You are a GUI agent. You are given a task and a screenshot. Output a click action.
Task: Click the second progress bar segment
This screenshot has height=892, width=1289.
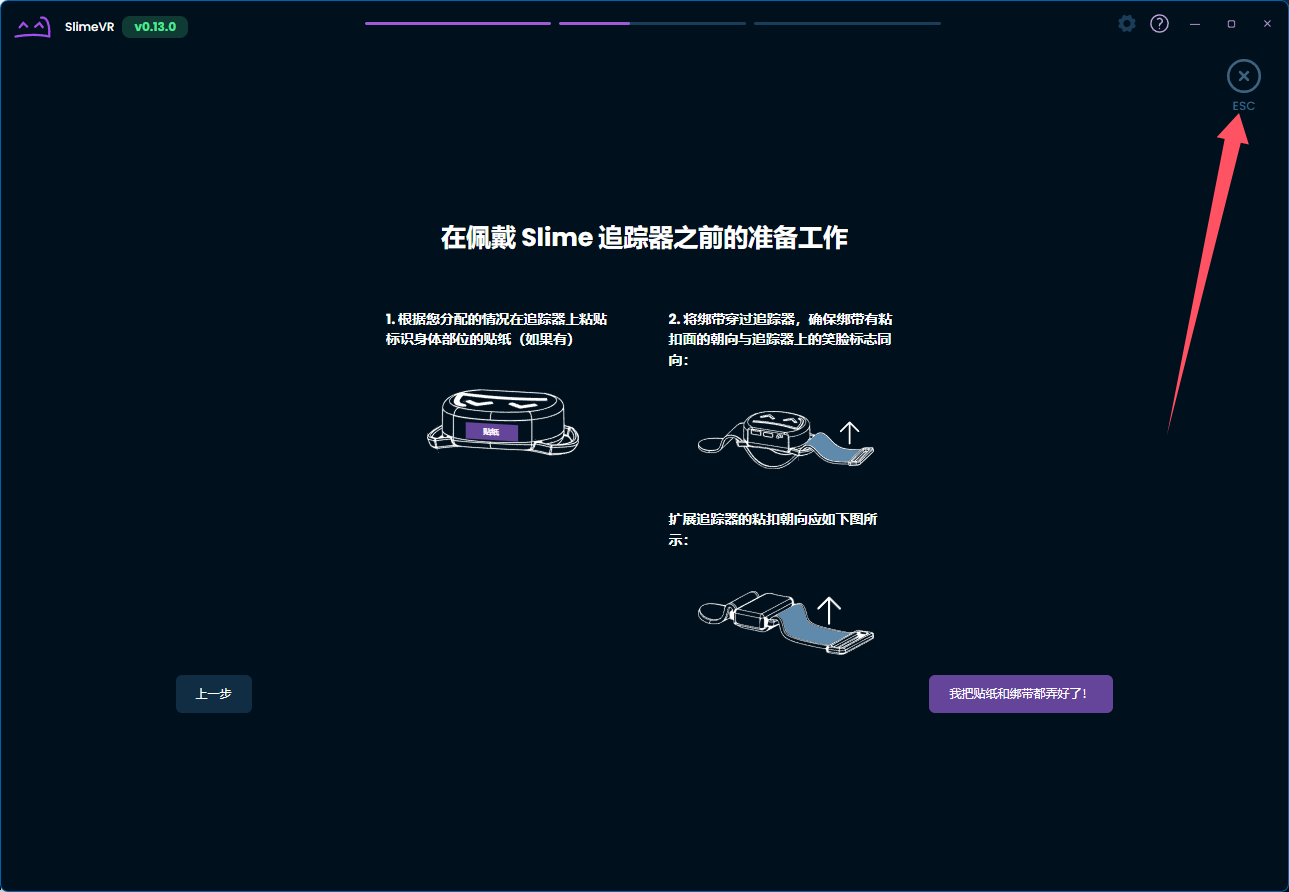(x=652, y=23)
